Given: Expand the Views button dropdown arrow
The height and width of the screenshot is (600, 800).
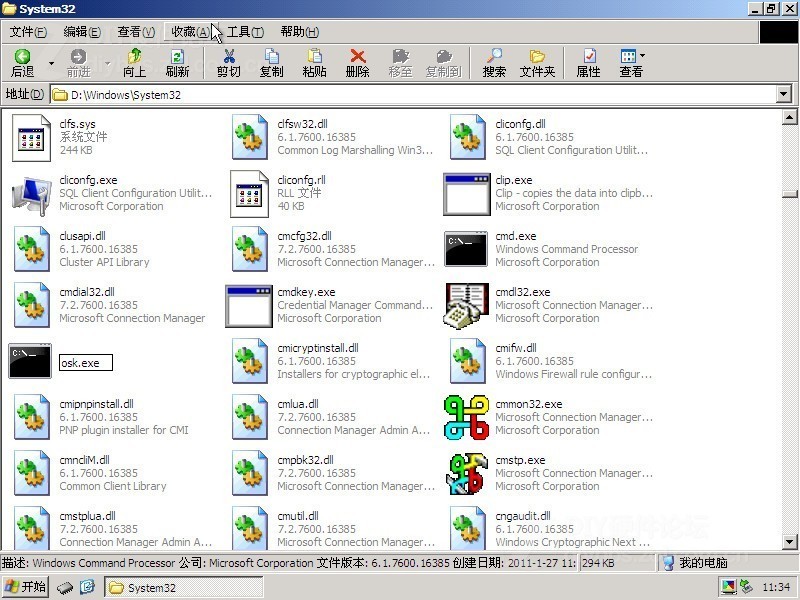Looking at the screenshot, I should [x=642, y=55].
